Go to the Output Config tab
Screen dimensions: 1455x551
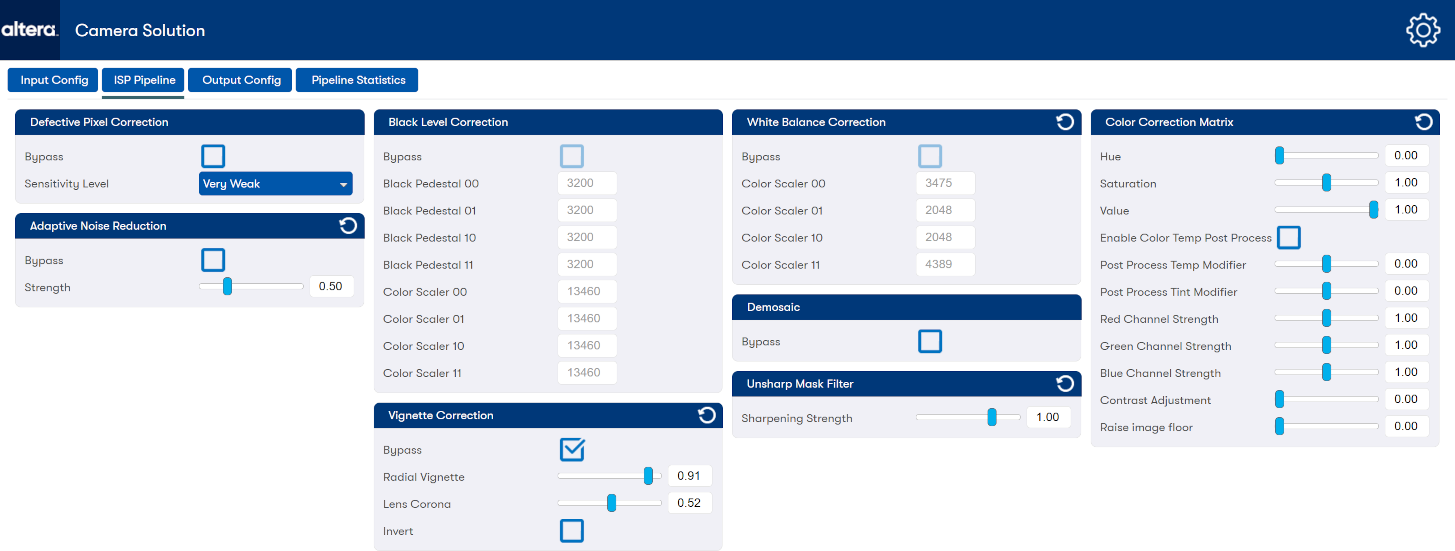click(241, 80)
